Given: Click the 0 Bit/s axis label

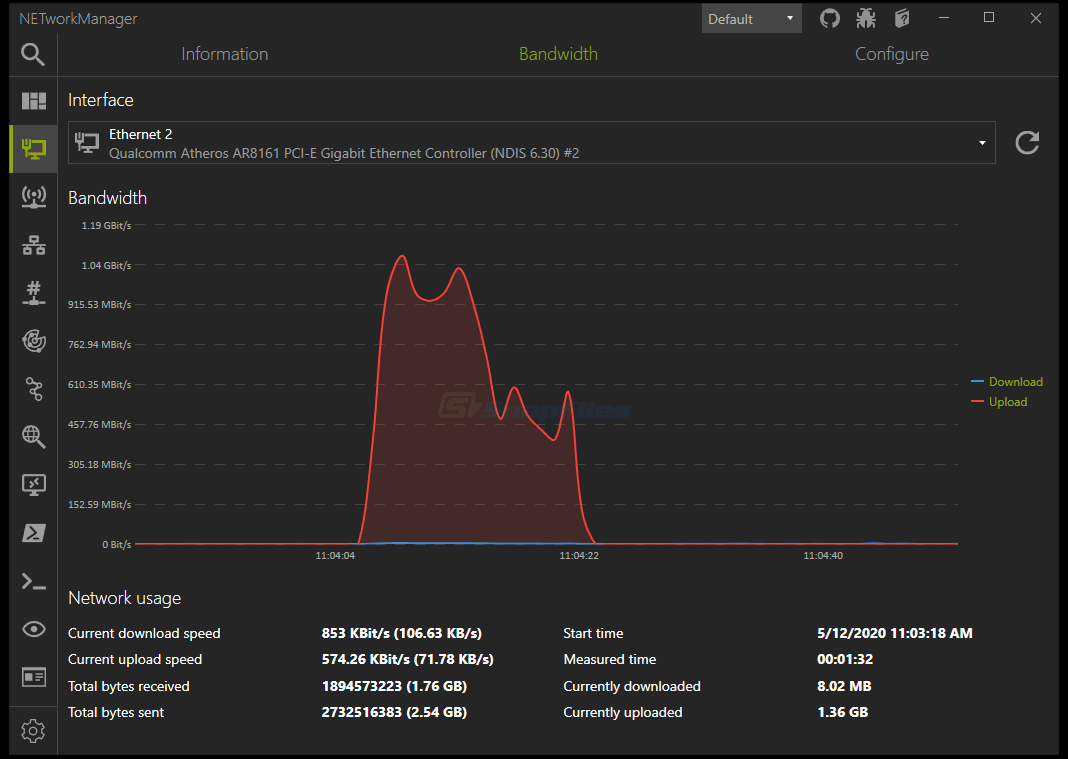Looking at the screenshot, I should click(x=116, y=544).
